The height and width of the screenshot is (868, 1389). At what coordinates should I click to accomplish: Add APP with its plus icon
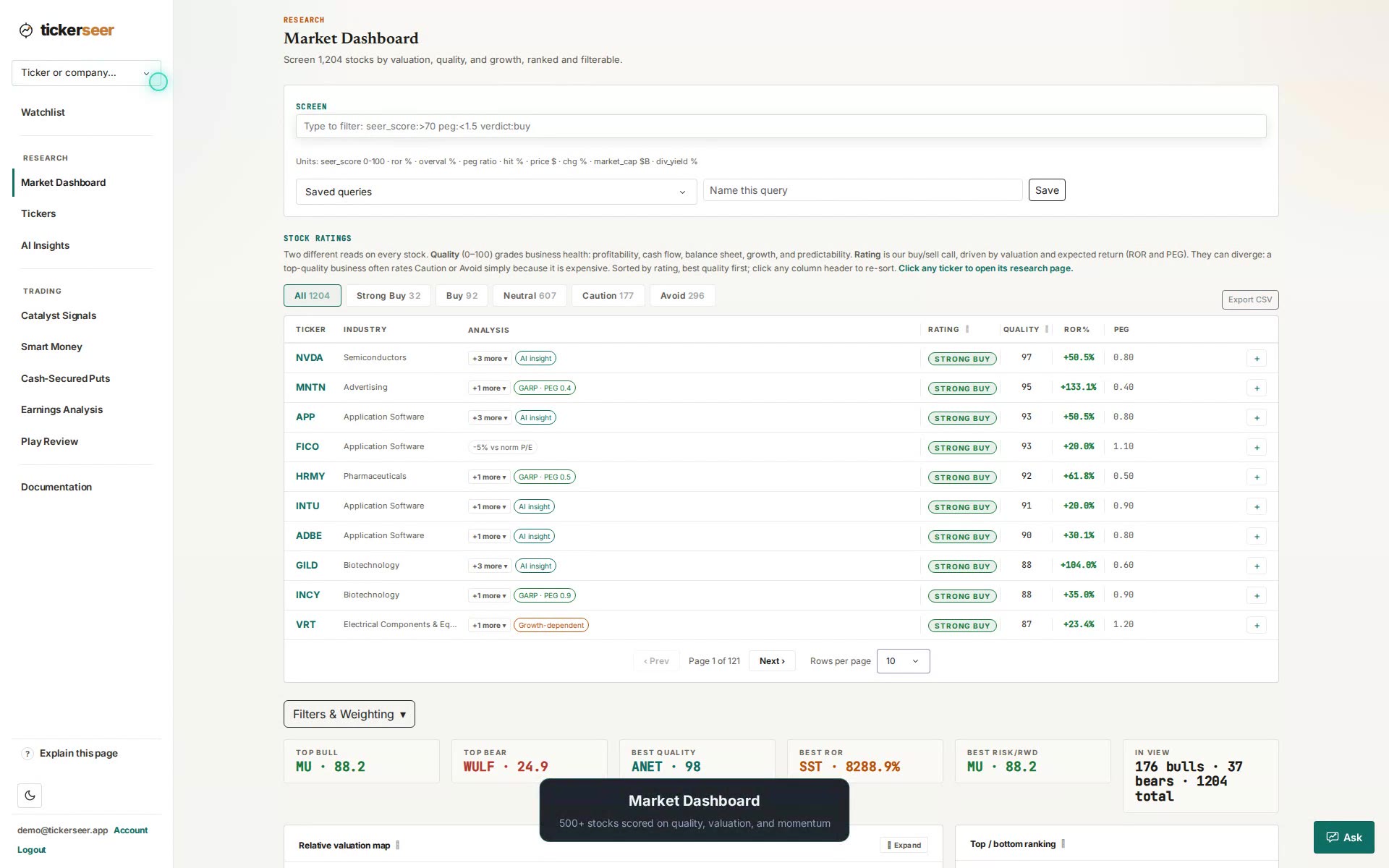pyautogui.click(x=1257, y=418)
